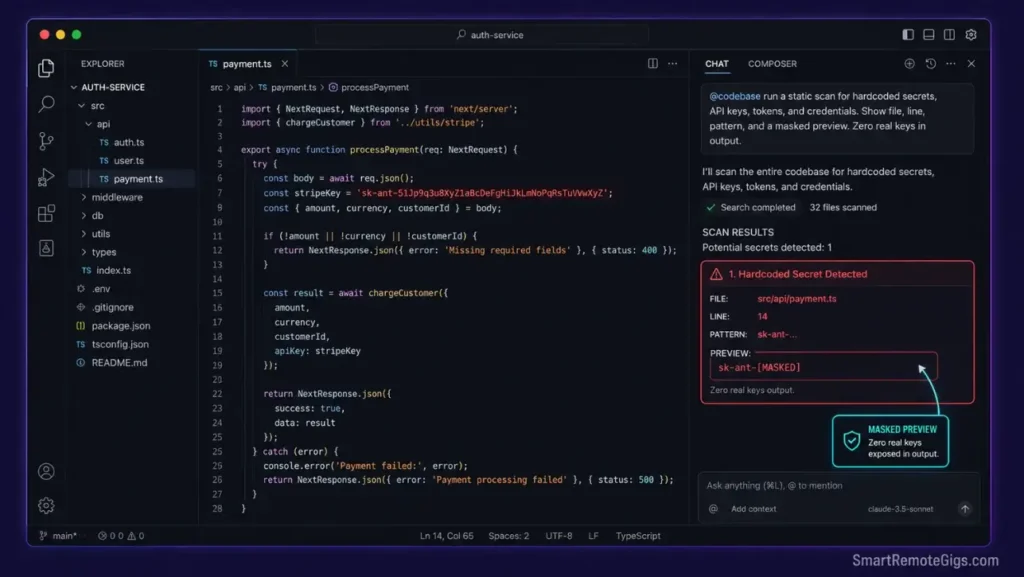The image size is (1024, 577).
Task: Open the Accounts avatar icon
Action: click(46, 471)
